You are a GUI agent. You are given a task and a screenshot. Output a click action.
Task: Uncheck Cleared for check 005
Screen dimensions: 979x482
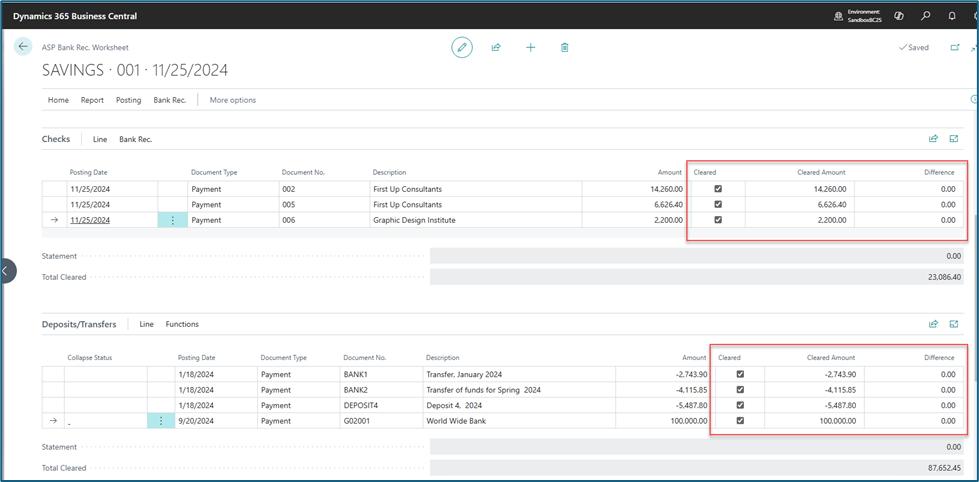(718, 204)
